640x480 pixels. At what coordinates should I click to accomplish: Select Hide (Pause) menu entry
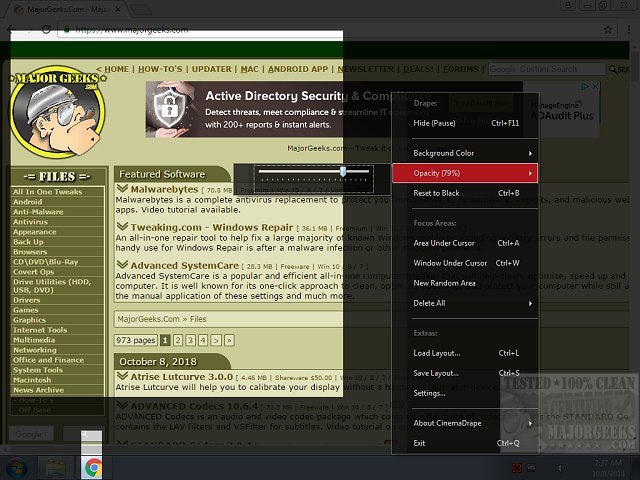click(465, 123)
